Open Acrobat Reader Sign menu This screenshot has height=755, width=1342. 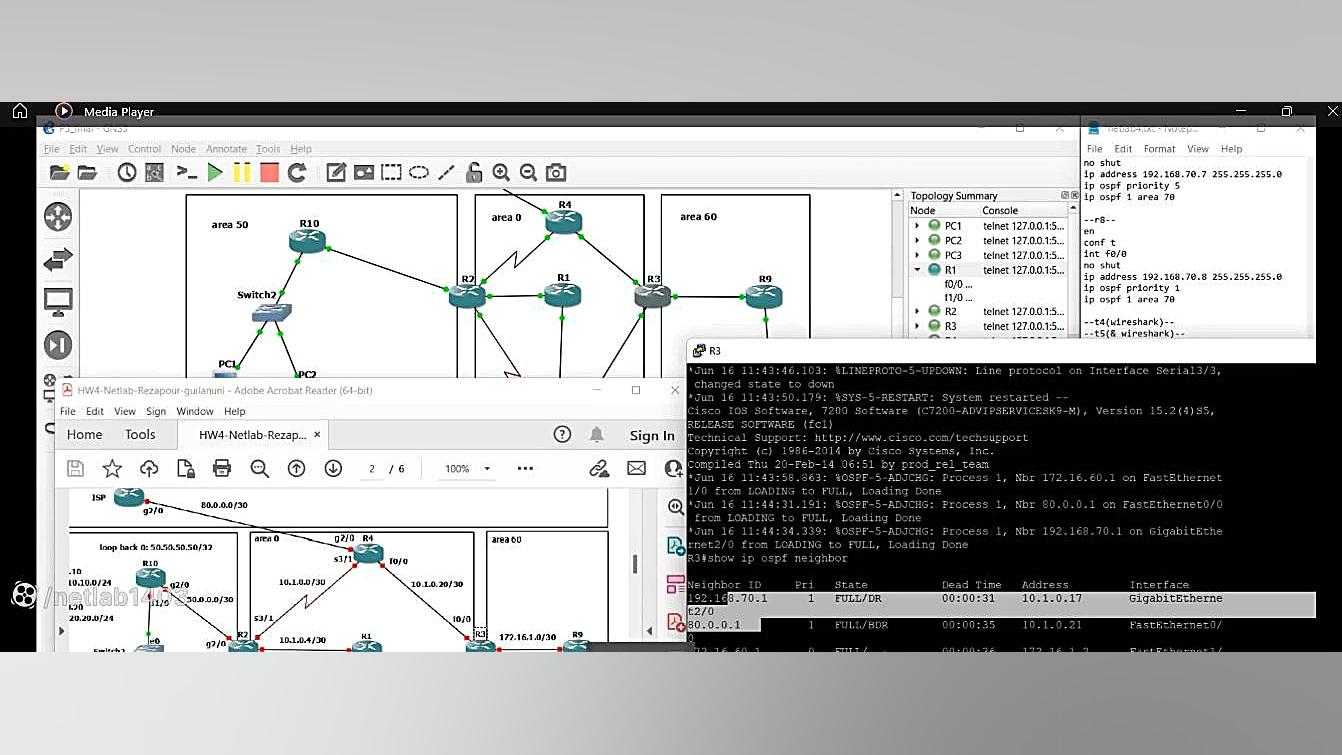coord(156,411)
